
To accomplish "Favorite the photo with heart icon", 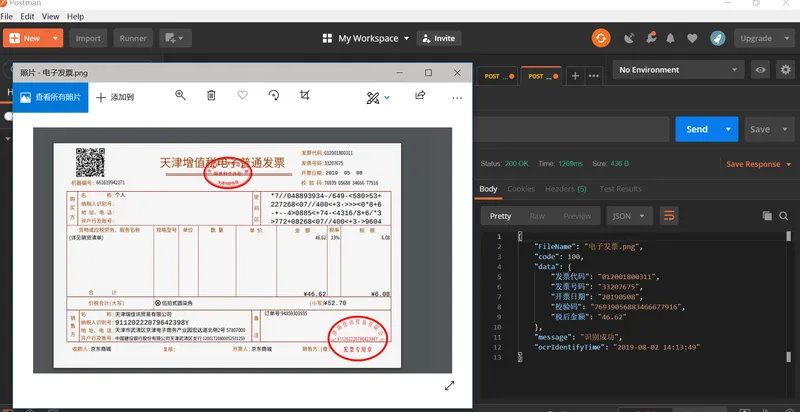I will click(242, 95).
